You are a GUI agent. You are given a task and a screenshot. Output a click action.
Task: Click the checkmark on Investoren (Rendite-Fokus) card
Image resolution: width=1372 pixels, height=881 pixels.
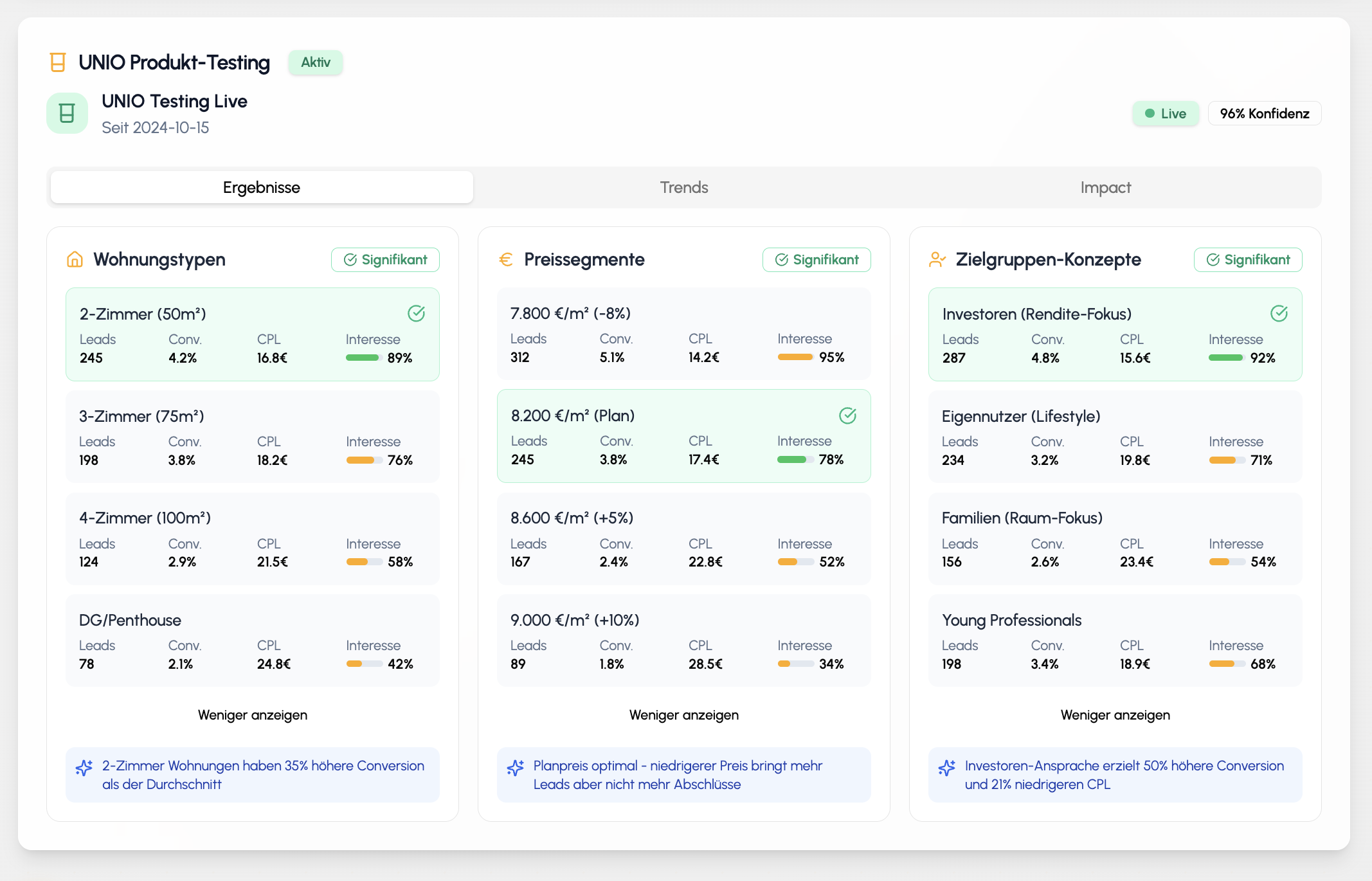point(1279,313)
